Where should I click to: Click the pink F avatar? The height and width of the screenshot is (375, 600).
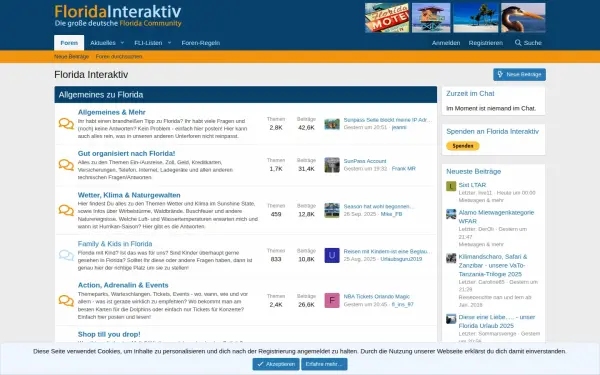tap(332, 300)
